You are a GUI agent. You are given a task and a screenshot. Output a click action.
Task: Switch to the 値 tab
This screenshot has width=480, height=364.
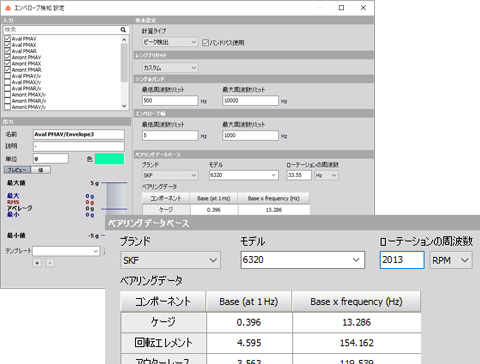click(x=41, y=170)
